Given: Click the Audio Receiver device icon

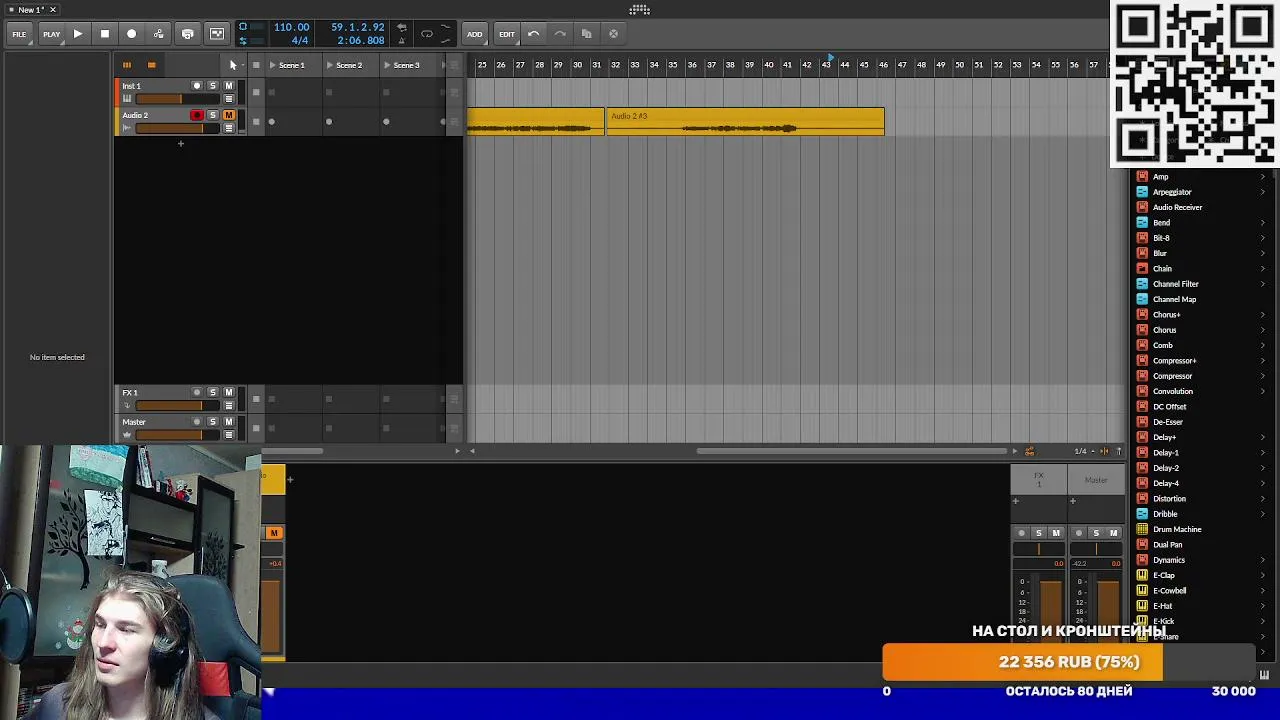Looking at the screenshot, I should (1142, 207).
